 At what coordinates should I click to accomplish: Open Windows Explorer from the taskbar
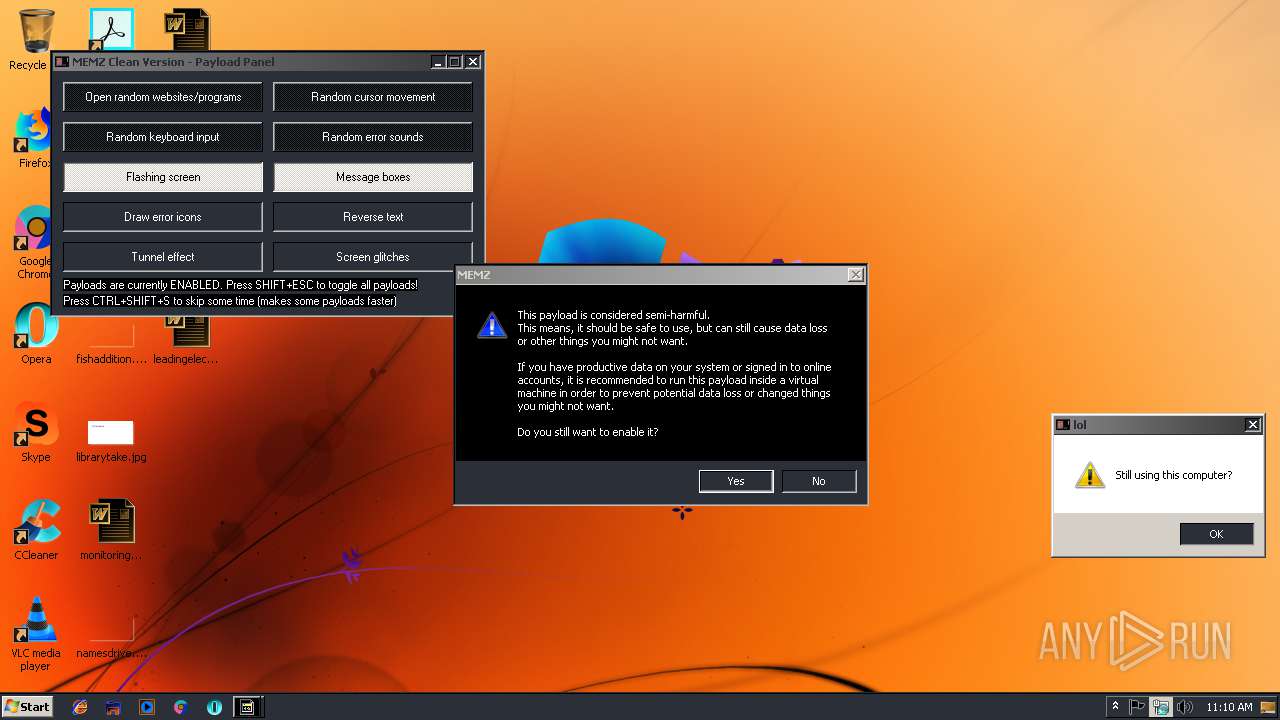113,707
